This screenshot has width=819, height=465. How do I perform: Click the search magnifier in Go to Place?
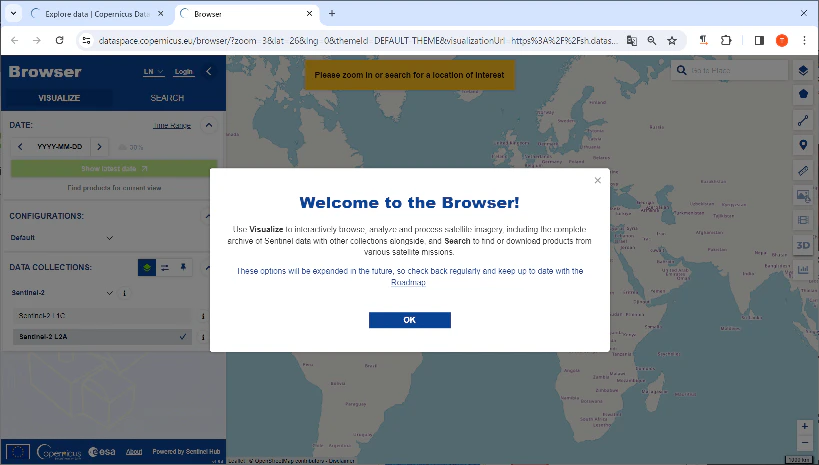point(681,70)
